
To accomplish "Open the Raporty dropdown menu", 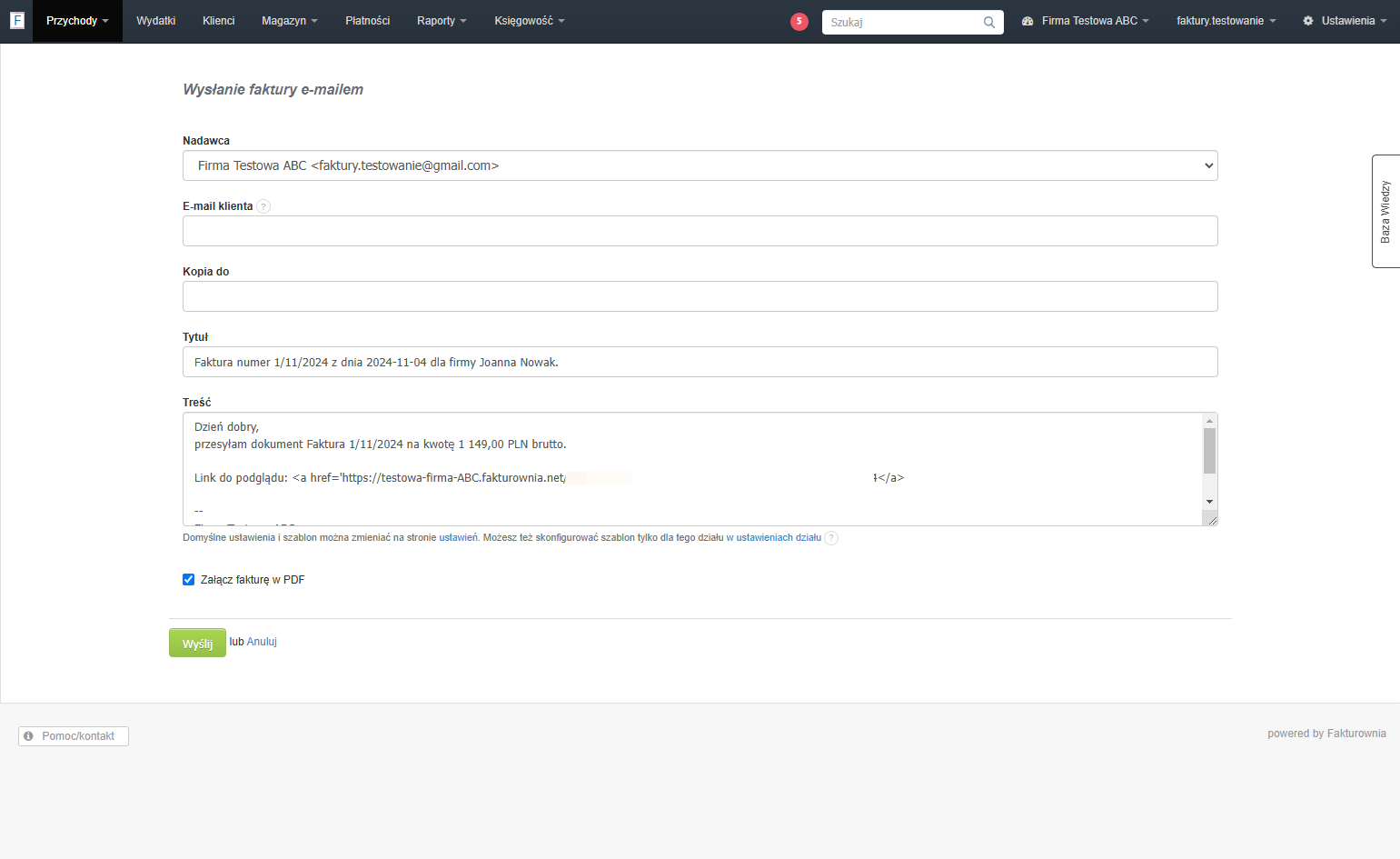I will point(442,21).
